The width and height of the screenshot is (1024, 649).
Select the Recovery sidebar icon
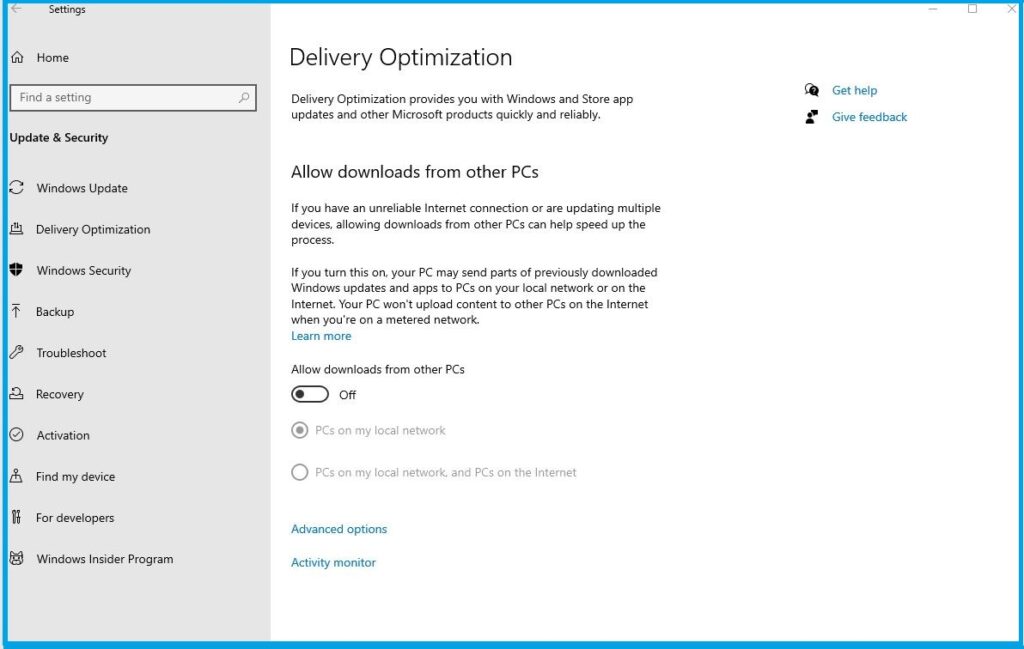click(x=15, y=394)
